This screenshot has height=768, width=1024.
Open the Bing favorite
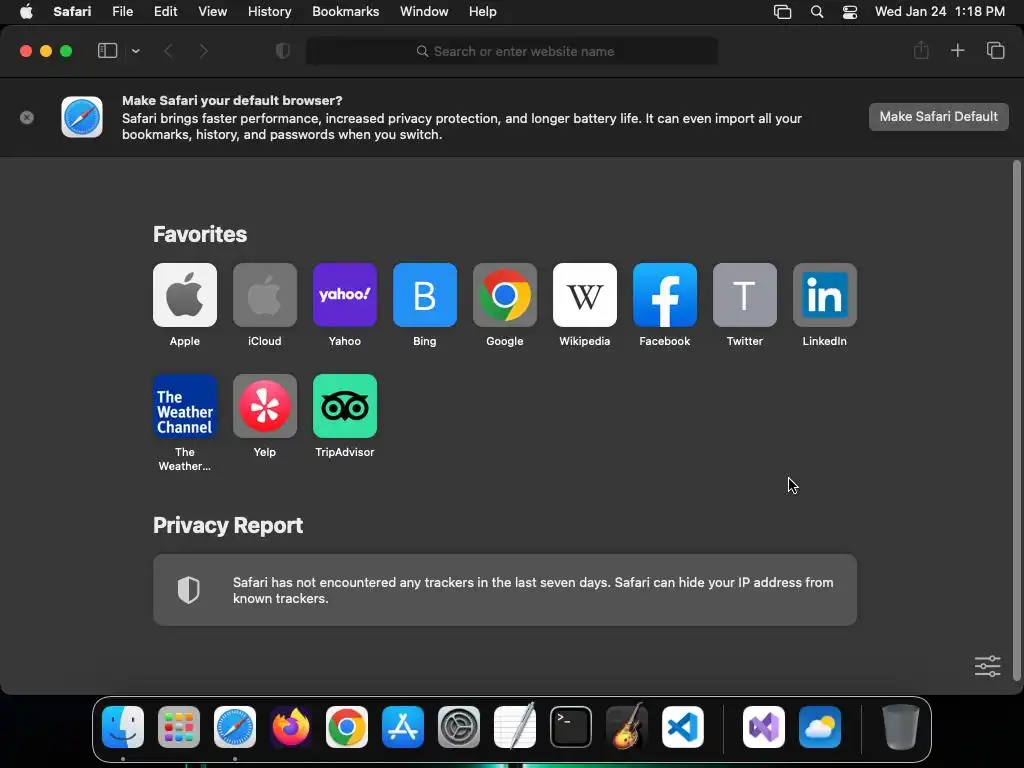click(424, 295)
